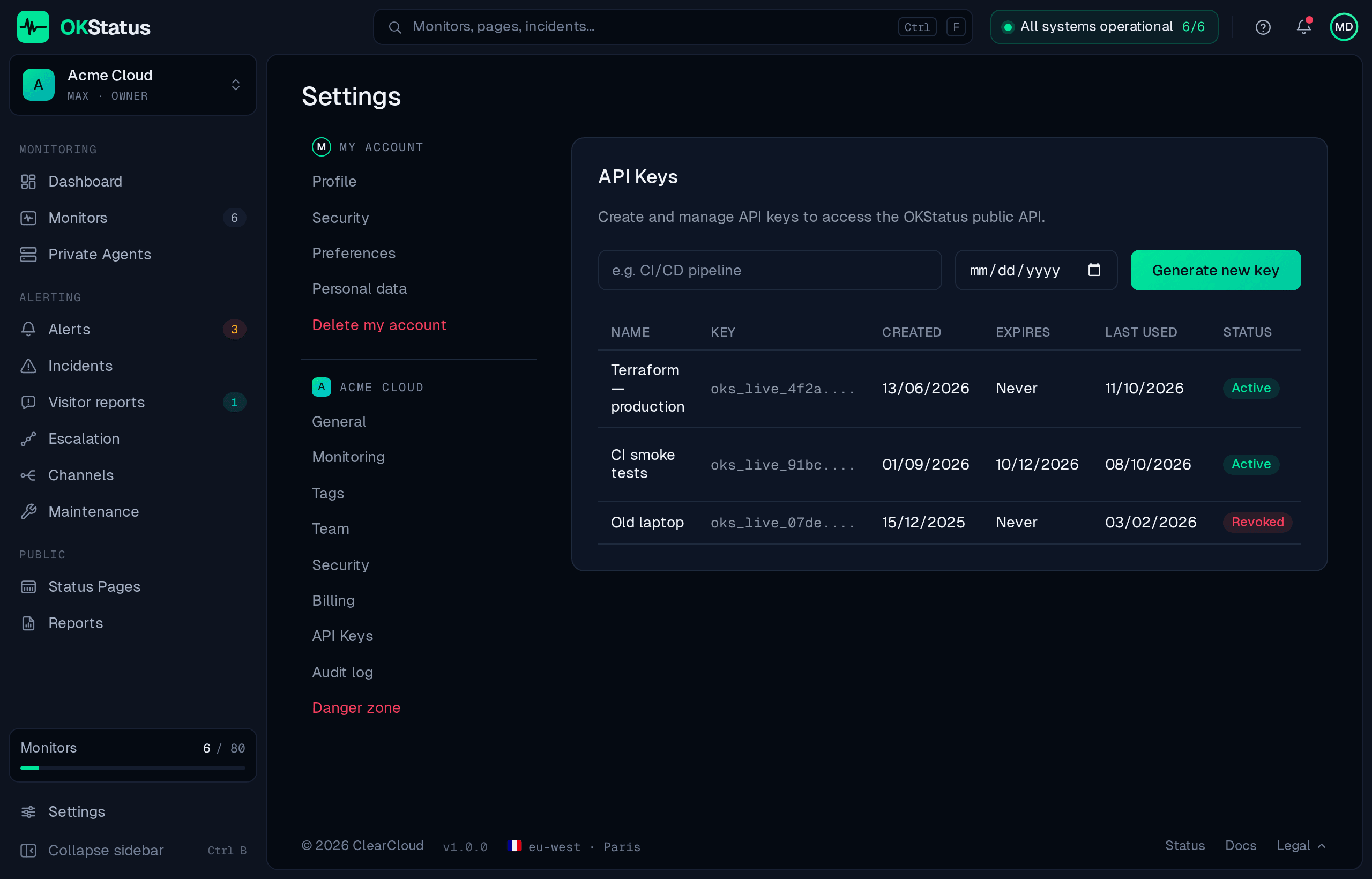This screenshot has height=879, width=1372.
Task: Click Generate new key button
Action: (x=1216, y=270)
